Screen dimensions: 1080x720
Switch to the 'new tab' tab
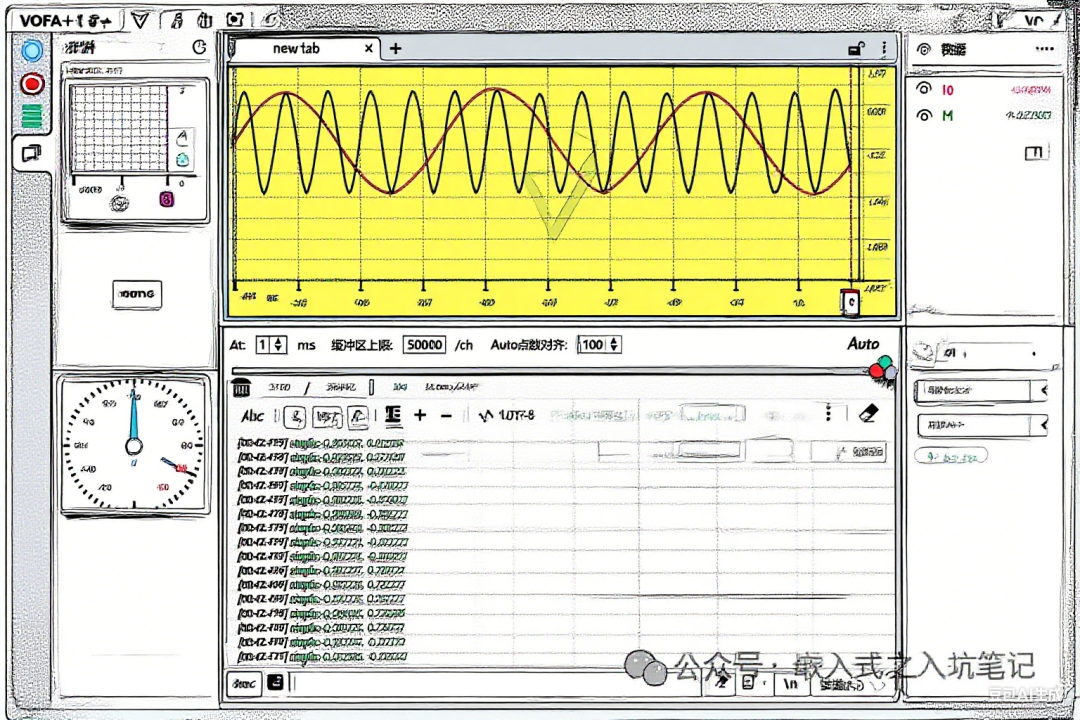(295, 48)
